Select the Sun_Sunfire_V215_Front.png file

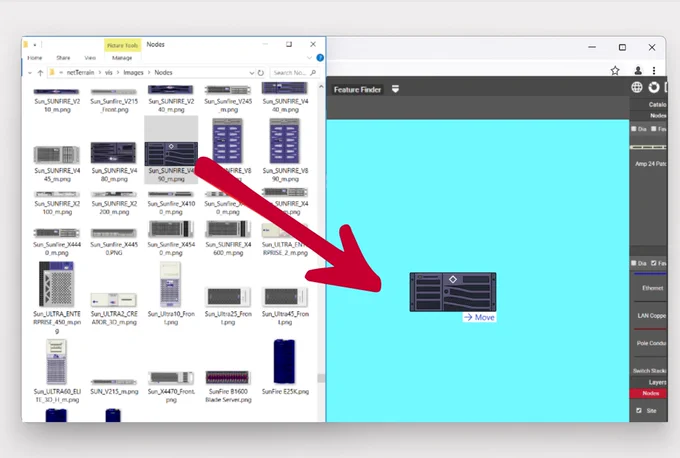click(114, 99)
